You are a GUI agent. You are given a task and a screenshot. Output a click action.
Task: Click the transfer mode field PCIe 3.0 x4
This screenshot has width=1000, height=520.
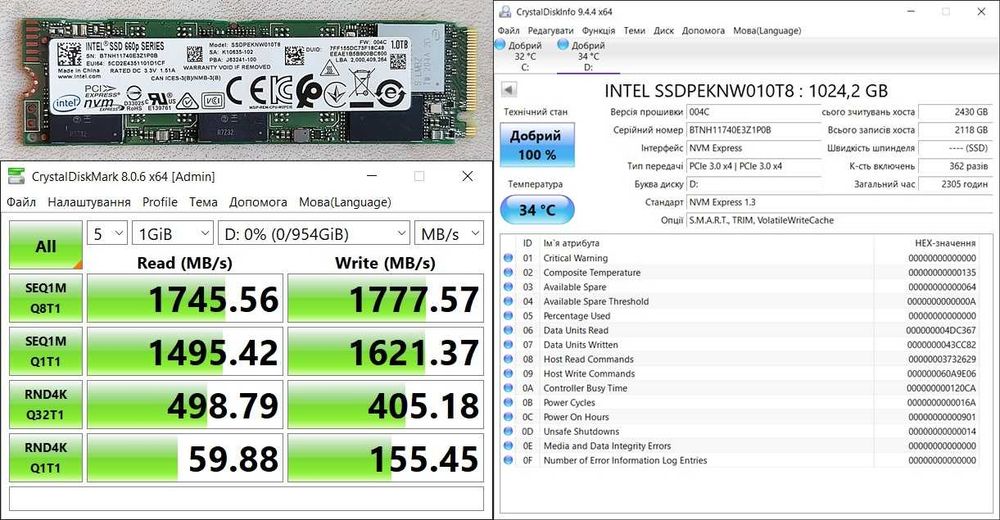(753, 166)
